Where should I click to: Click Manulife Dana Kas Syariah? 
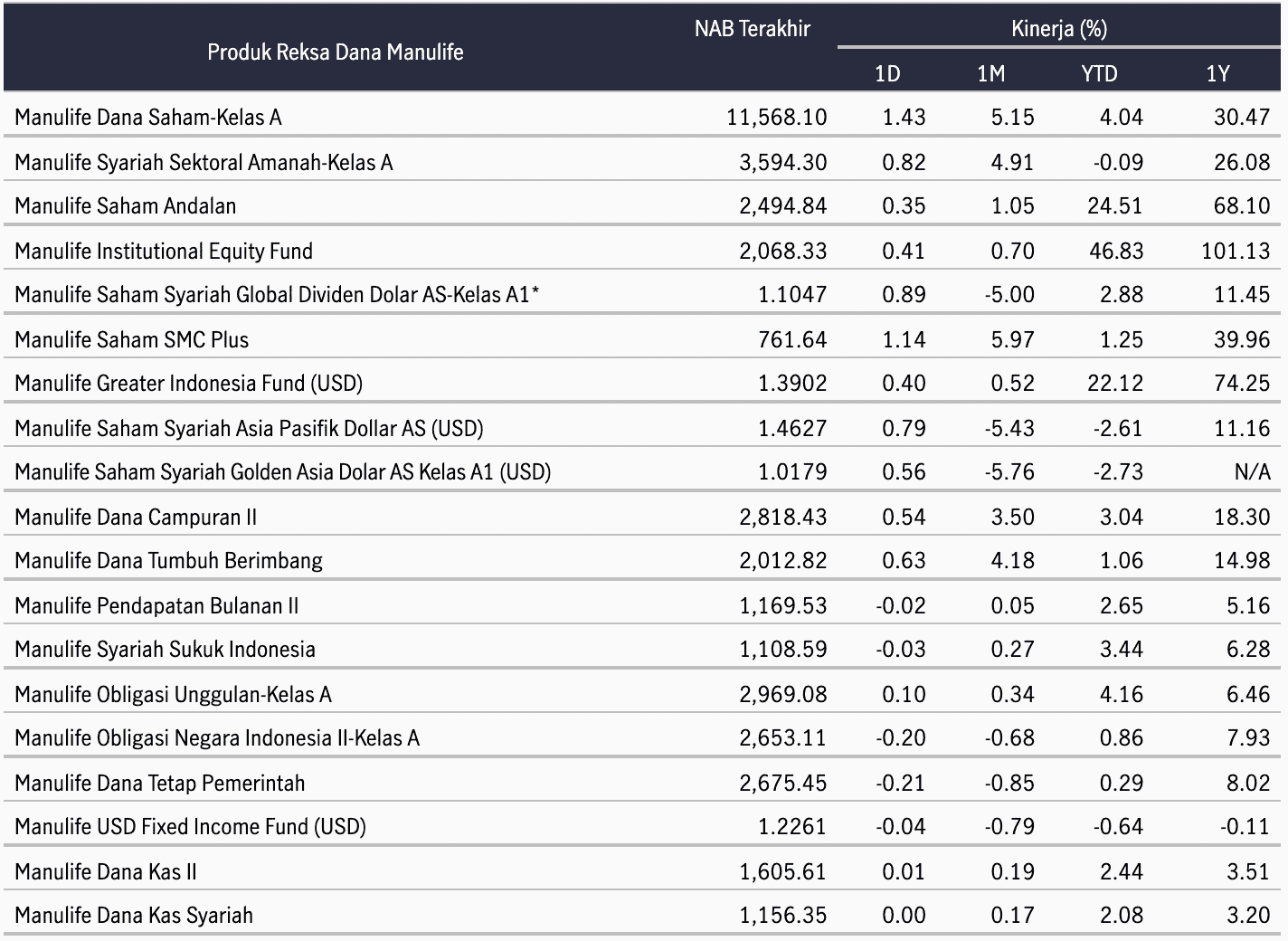click(134, 915)
